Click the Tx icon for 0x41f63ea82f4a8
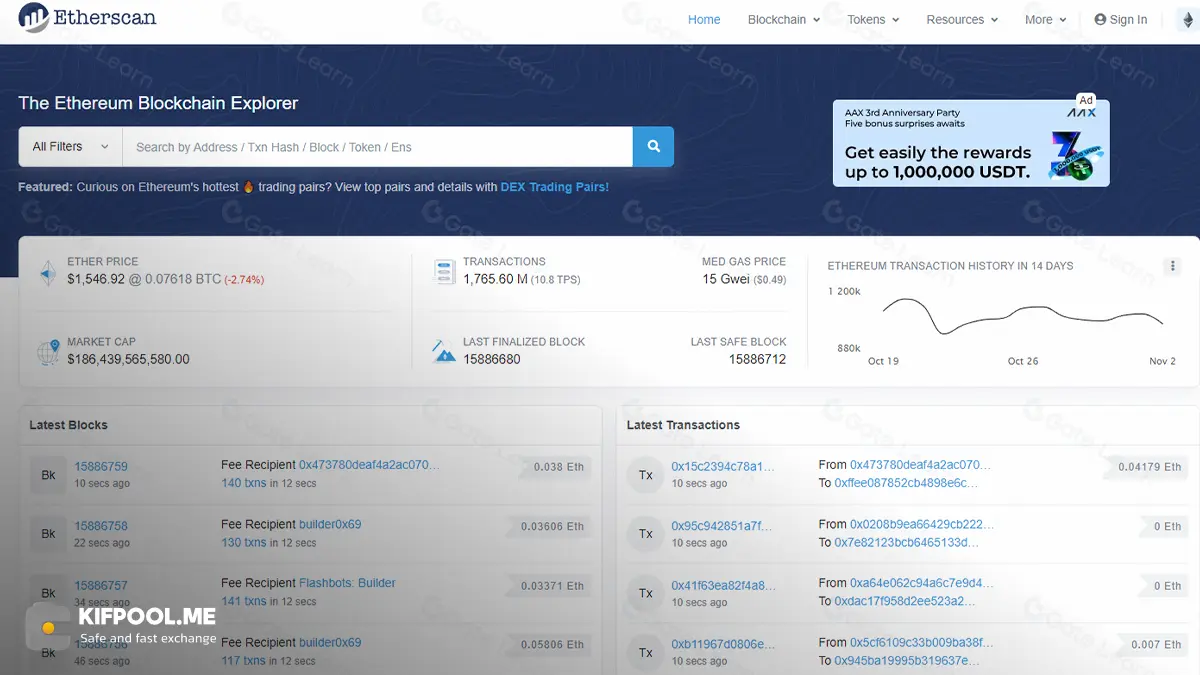 pos(646,593)
